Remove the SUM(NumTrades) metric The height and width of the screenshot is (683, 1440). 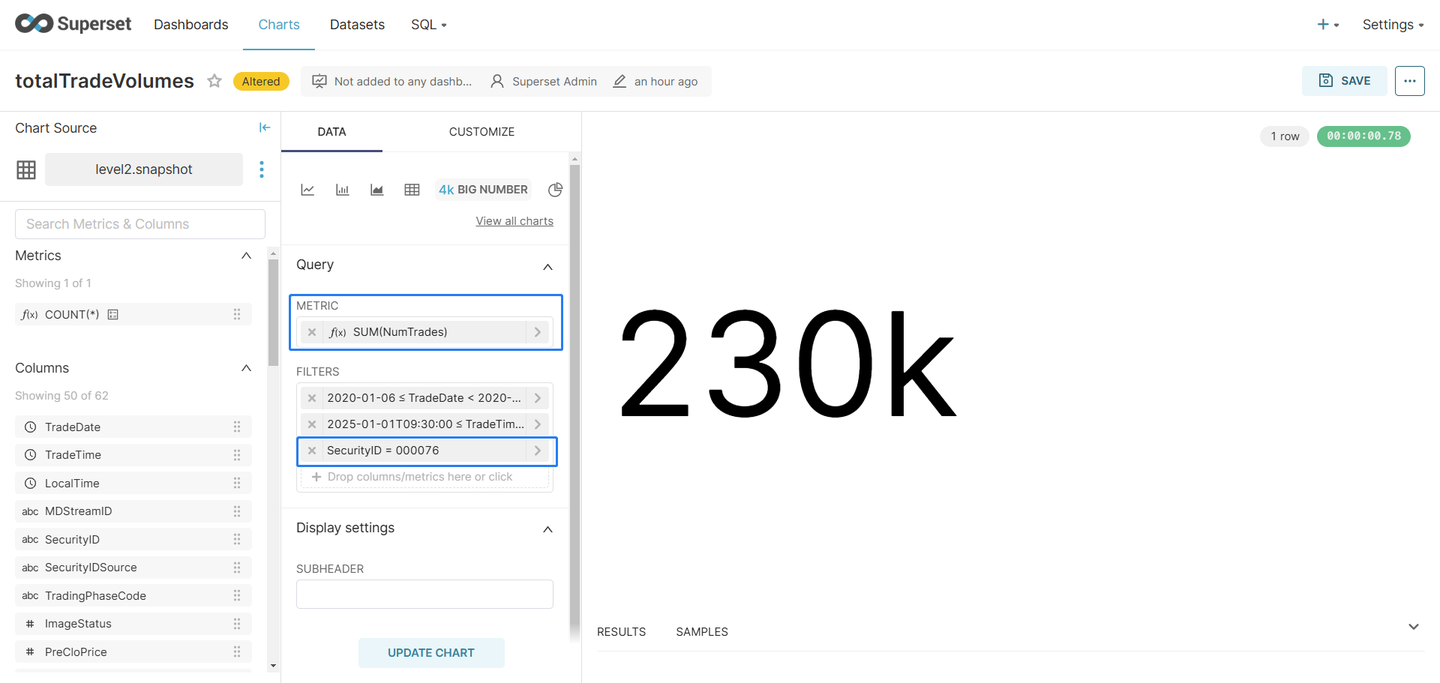[312, 332]
